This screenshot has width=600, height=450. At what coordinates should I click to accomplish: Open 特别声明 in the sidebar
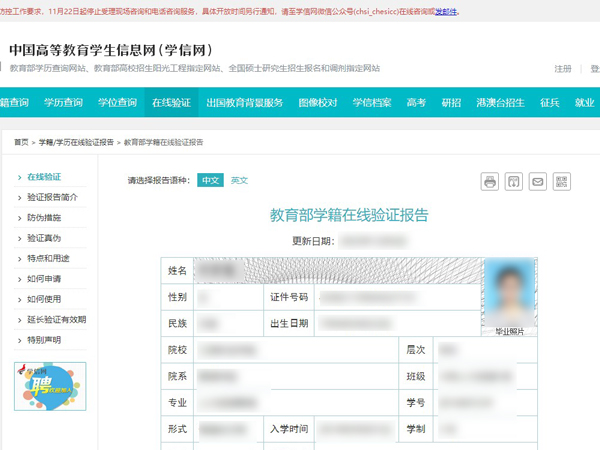[44, 339]
